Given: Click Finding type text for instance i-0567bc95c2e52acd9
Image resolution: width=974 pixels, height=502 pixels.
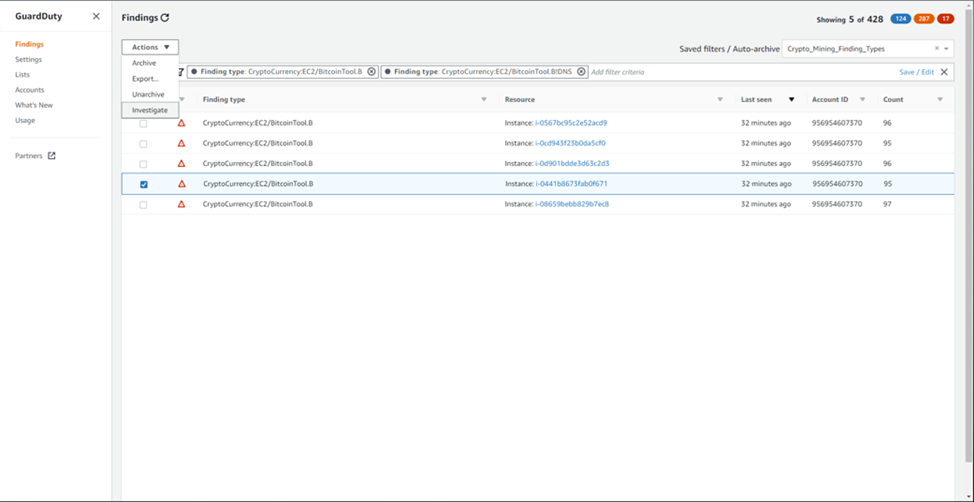Looking at the screenshot, I should [258, 123].
